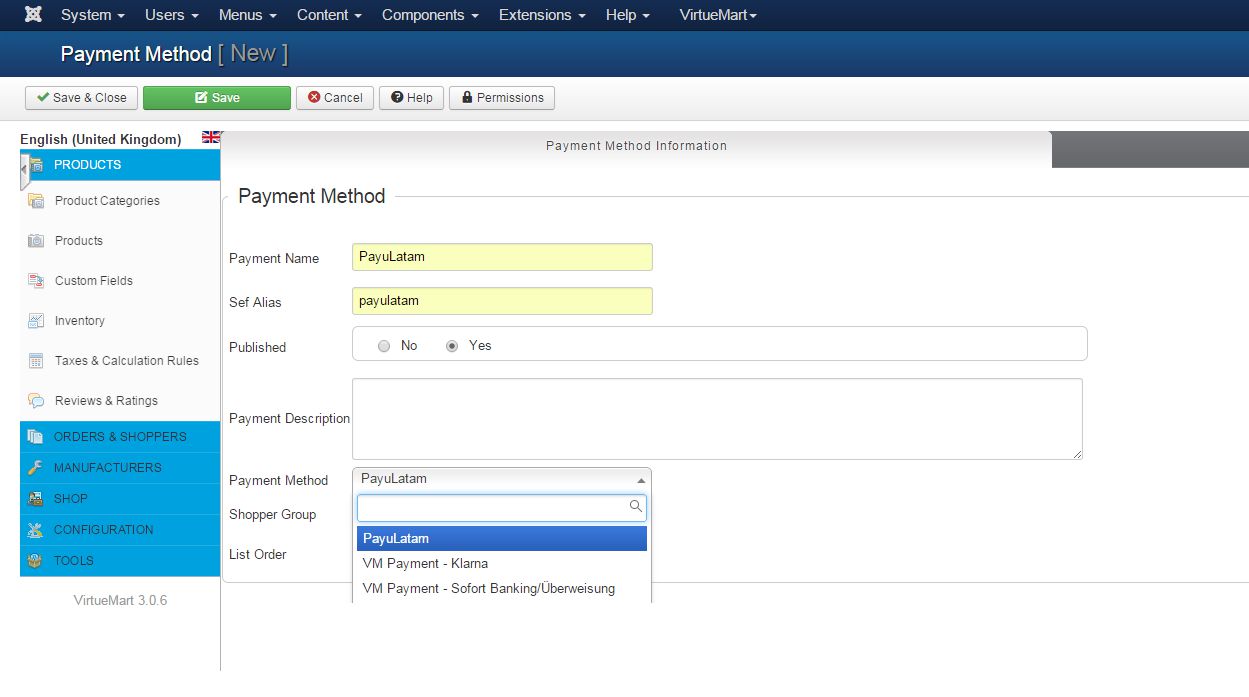
Task: Click the Permissions button
Action: pyautogui.click(x=502, y=98)
